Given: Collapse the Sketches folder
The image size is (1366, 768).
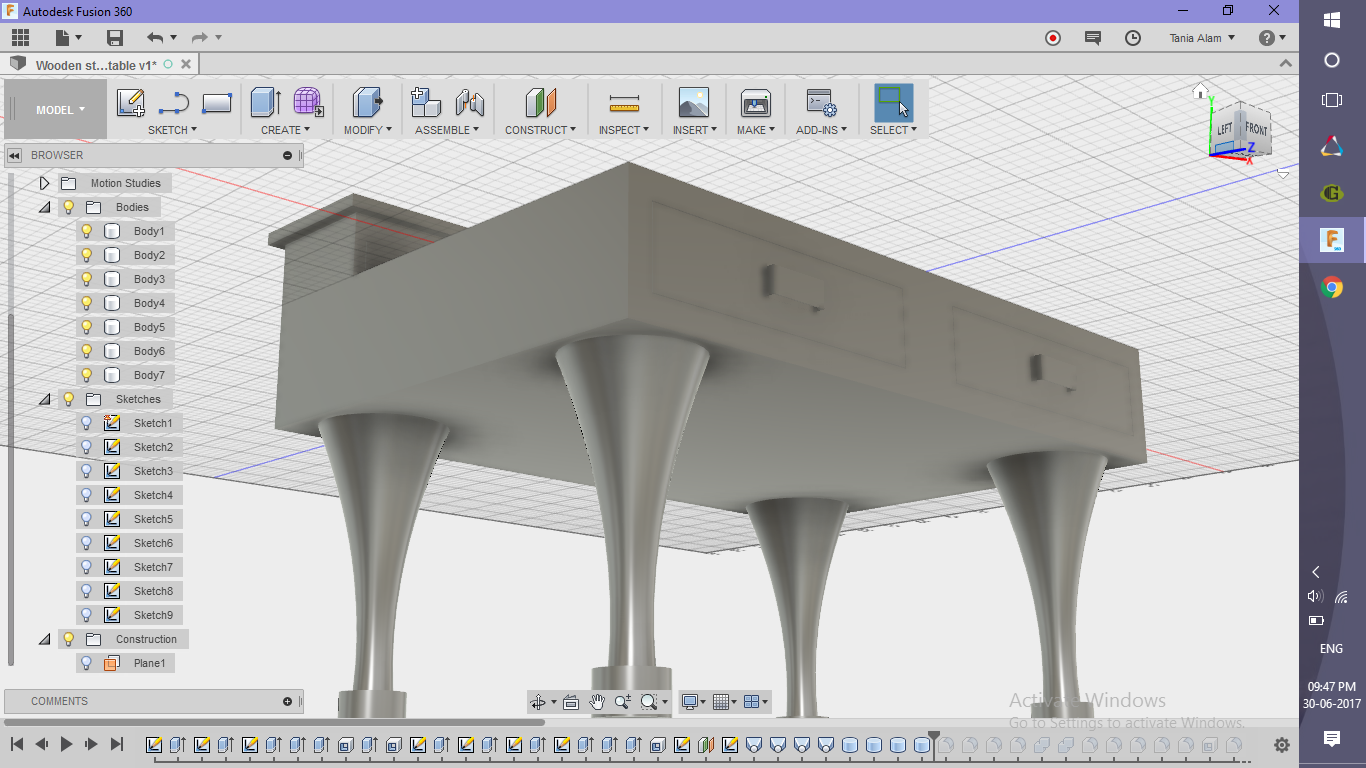Looking at the screenshot, I should pos(44,399).
